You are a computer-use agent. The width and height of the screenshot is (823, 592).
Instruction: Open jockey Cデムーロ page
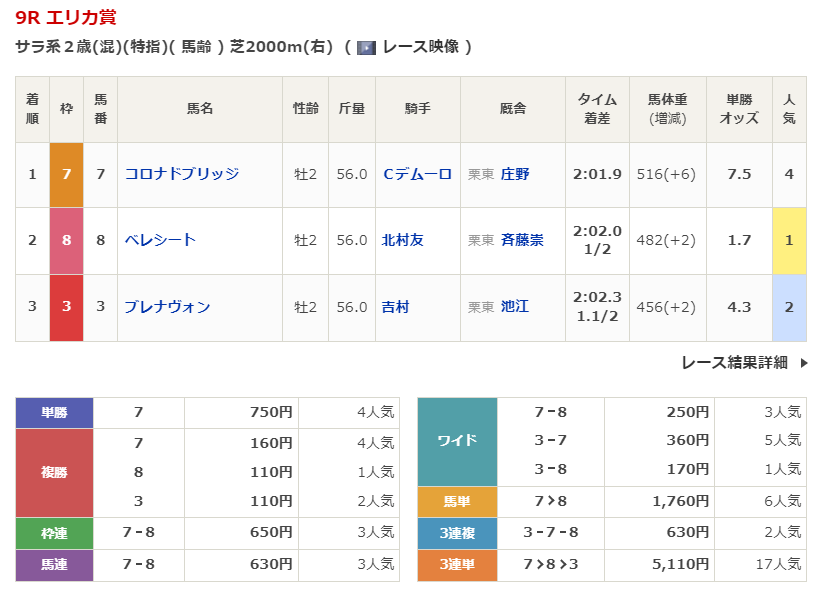(x=417, y=174)
